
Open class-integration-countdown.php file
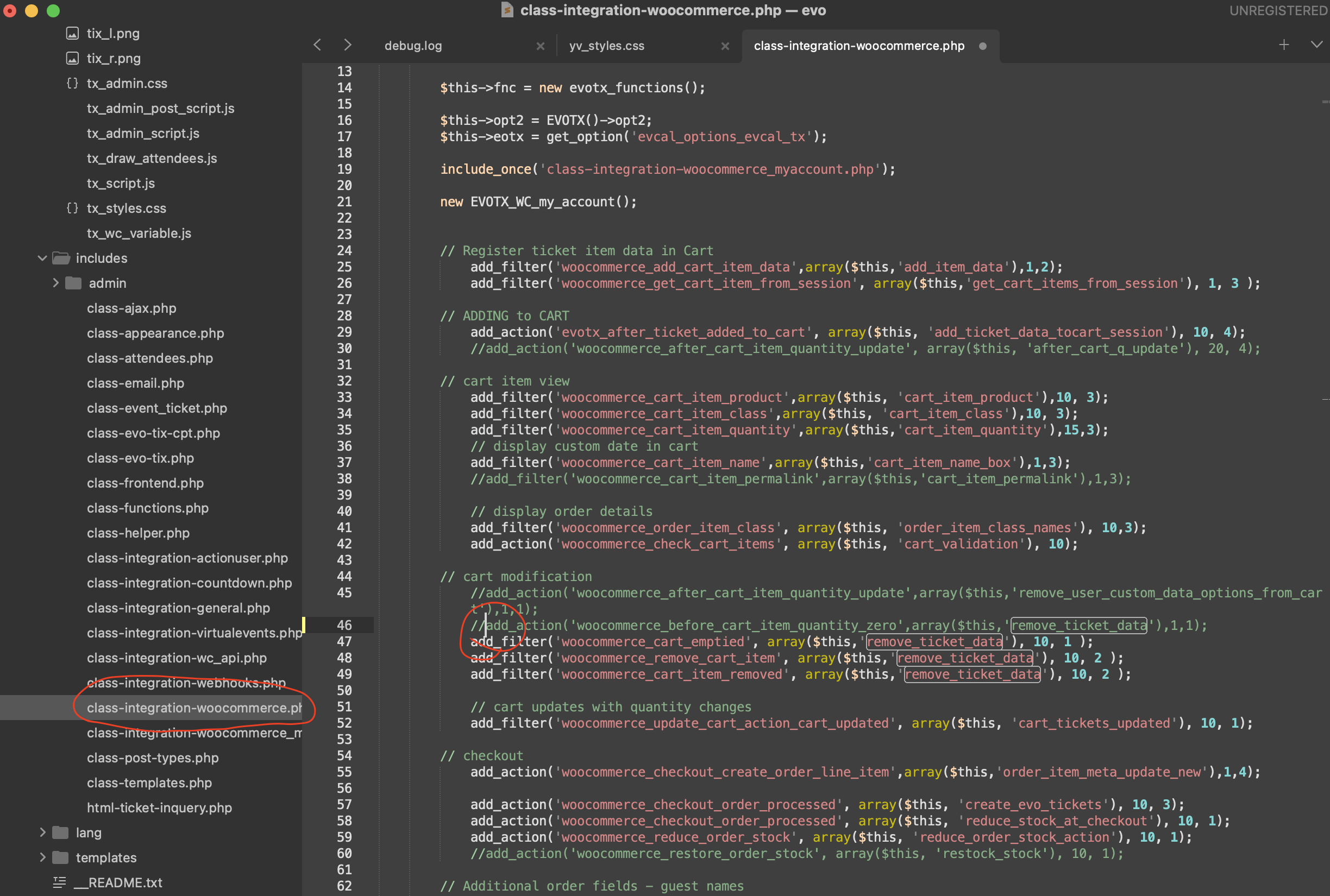point(189,583)
